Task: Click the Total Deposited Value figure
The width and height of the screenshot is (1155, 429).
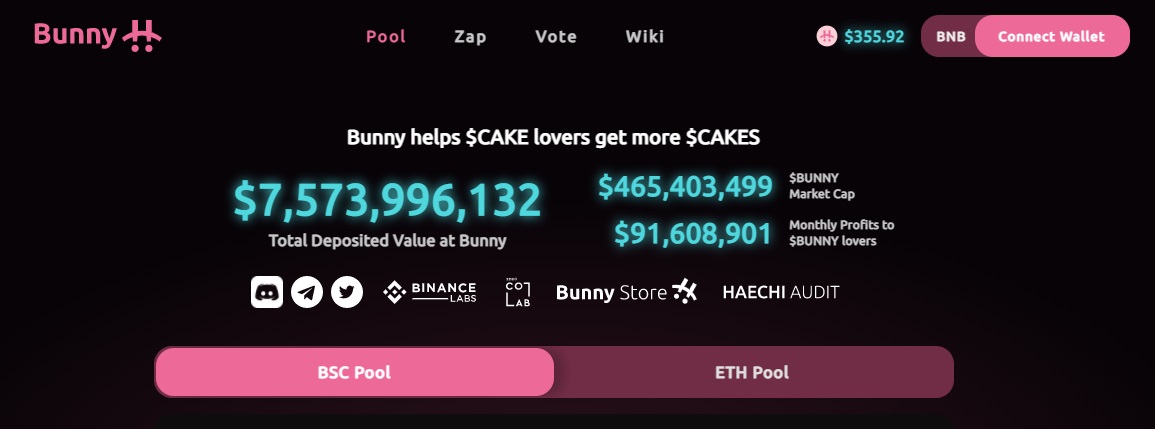Action: click(x=387, y=200)
